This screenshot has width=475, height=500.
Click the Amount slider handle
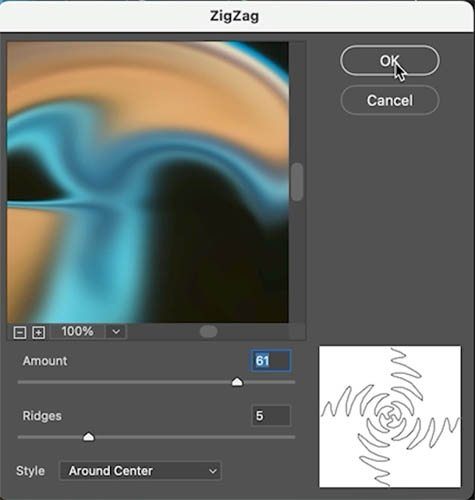[x=237, y=382]
